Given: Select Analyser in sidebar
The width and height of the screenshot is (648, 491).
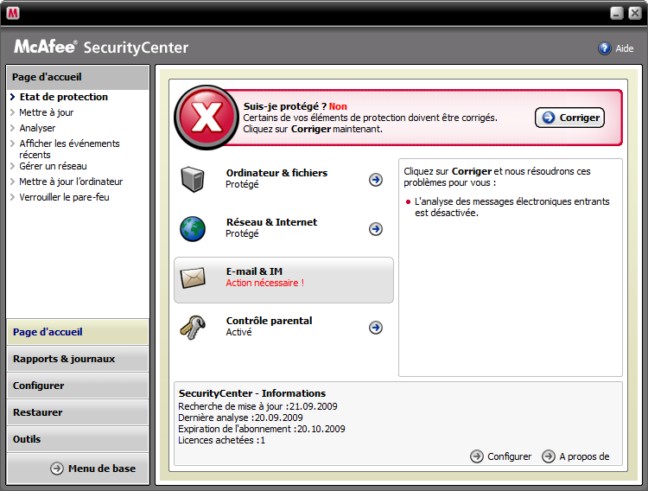Looking at the screenshot, I should tap(37, 128).
